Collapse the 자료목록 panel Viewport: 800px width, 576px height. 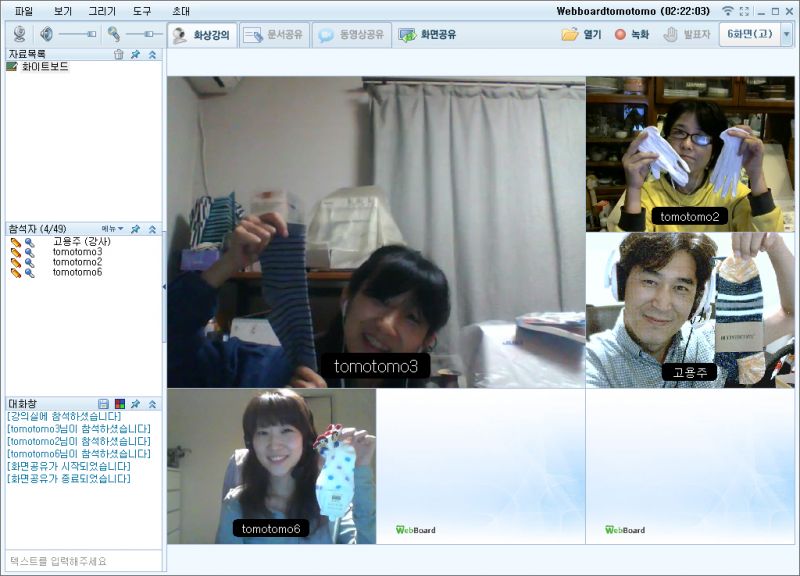point(152,54)
